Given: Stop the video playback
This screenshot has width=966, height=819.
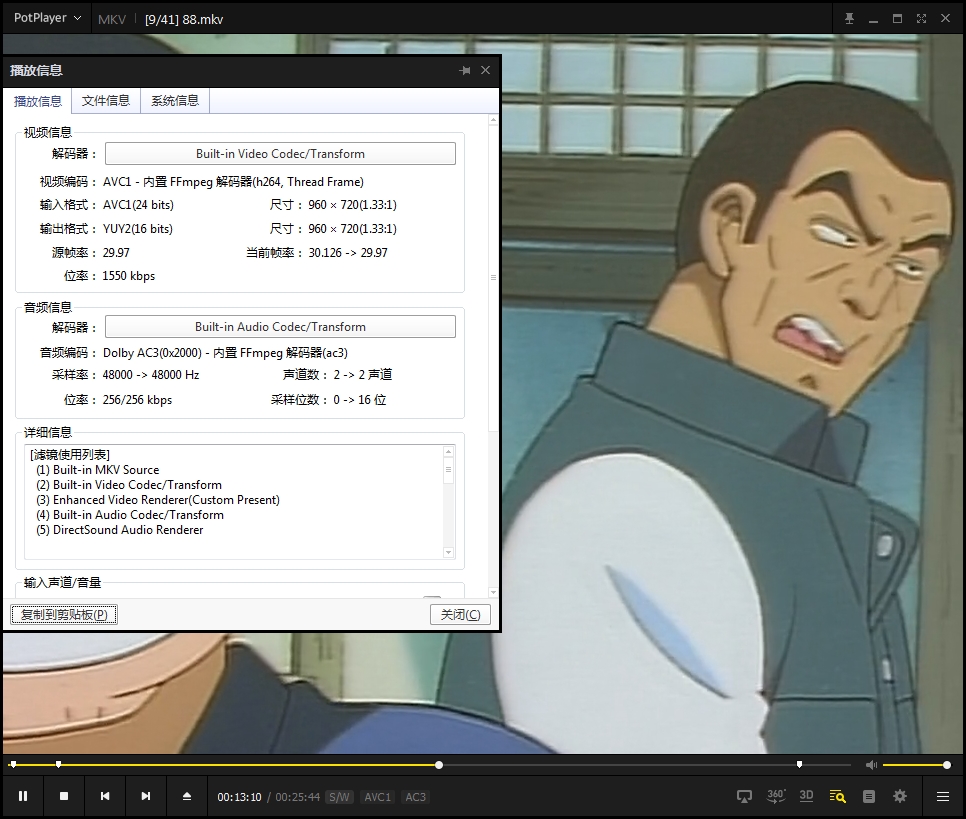Looking at the screenshot, I should [64, 796].
